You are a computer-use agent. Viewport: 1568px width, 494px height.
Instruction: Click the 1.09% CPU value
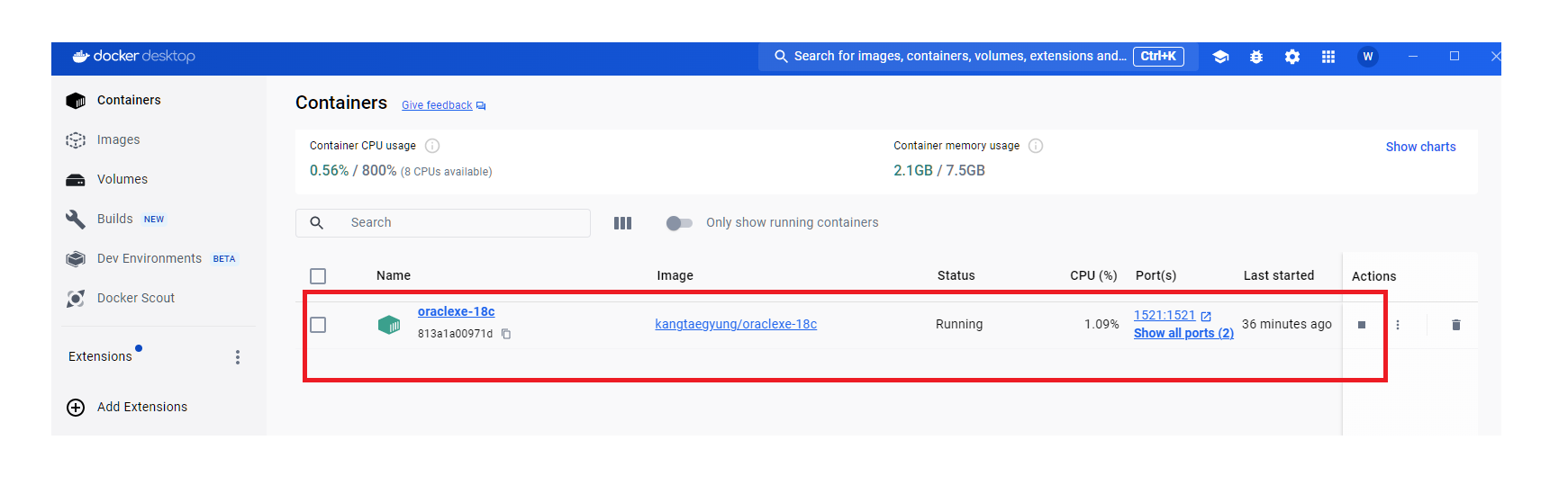1101,324
